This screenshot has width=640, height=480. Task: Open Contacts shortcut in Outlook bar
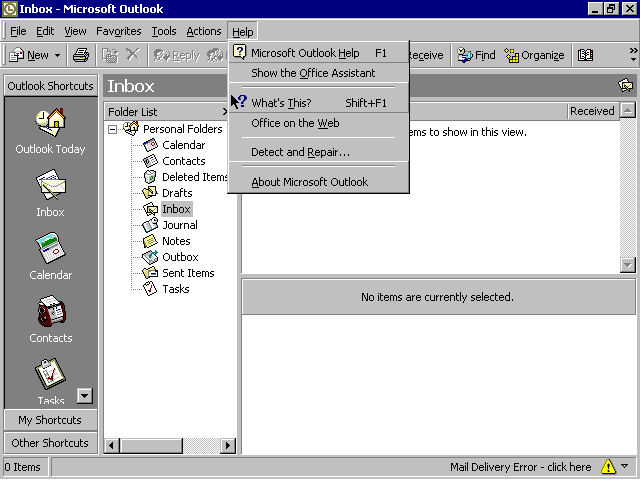[50, 312]
